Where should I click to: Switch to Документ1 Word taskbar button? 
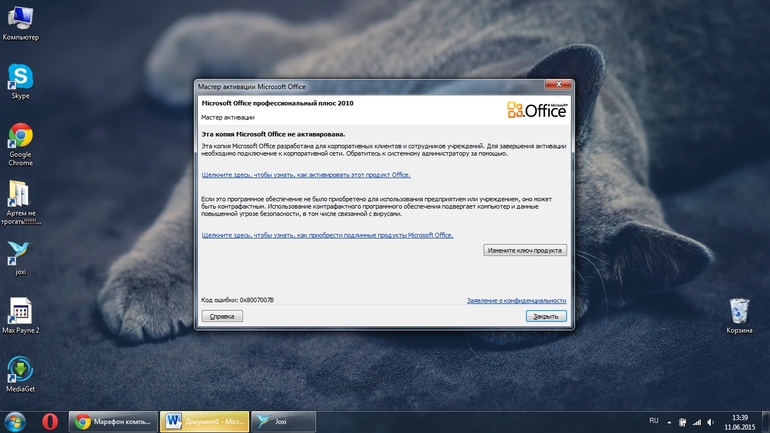tap(205, 422)
